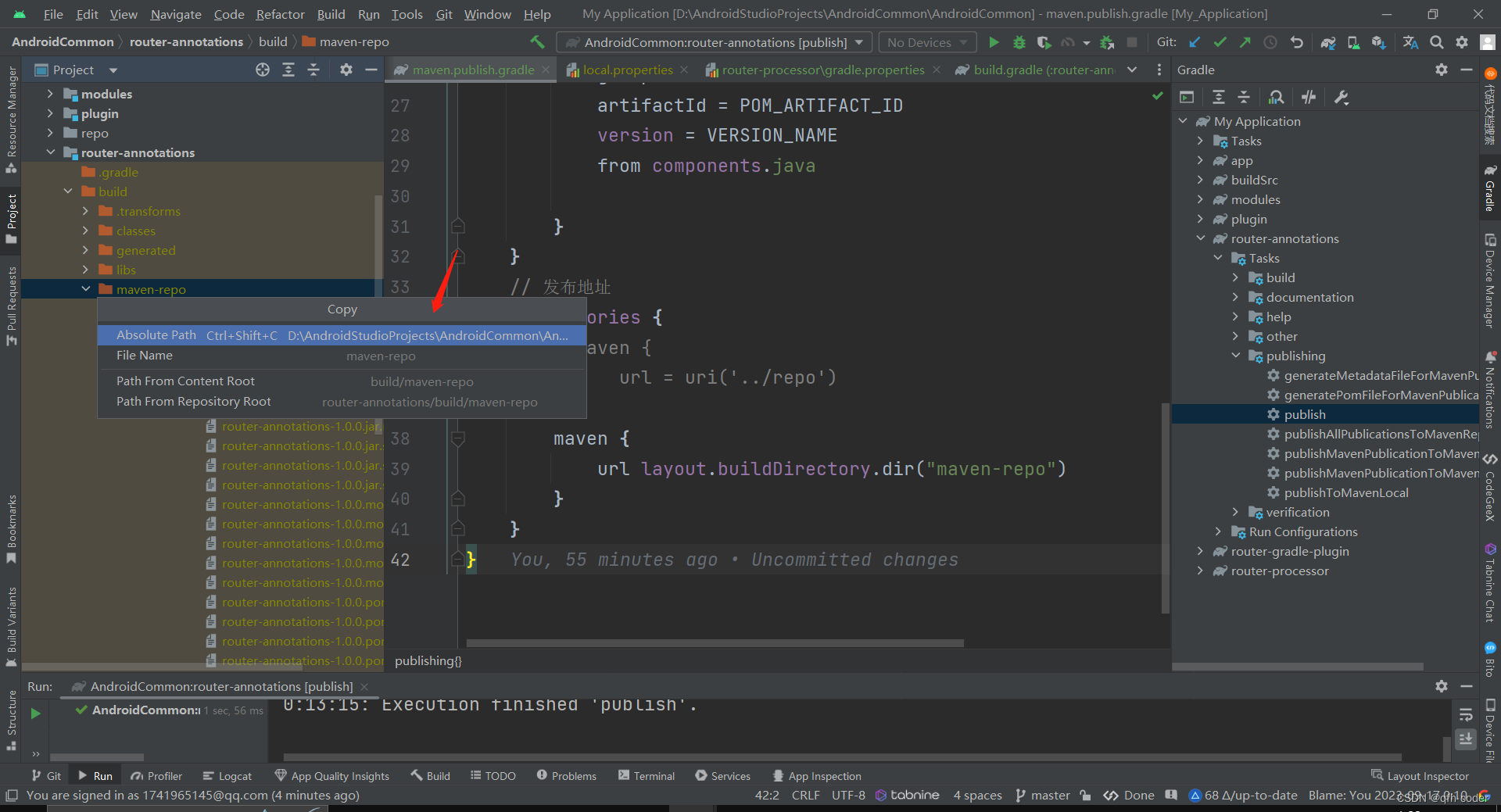Open Layout Inspector button

1420,775
